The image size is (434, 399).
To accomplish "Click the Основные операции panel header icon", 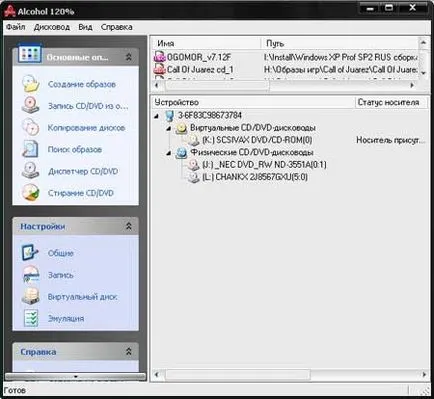I will click(30, 53).
